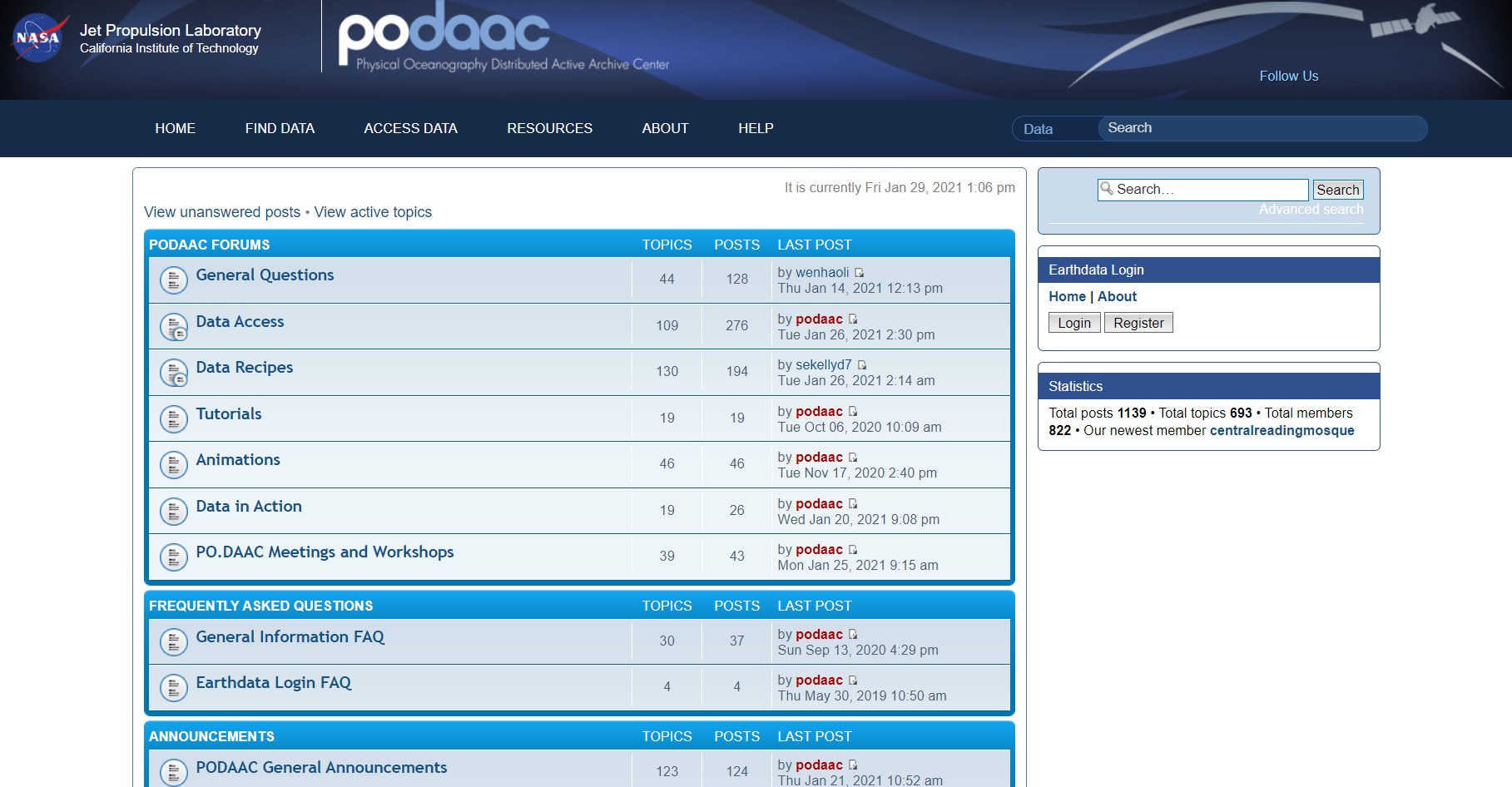Image resolution: width=1512 pixels, height=787 pixels.
Task: Open the General Questions forum
Action: [265, 275]
